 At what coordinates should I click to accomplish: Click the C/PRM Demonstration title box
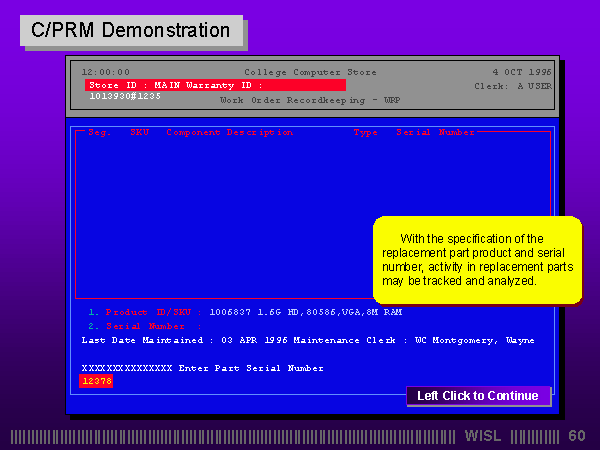click(131, 30)
